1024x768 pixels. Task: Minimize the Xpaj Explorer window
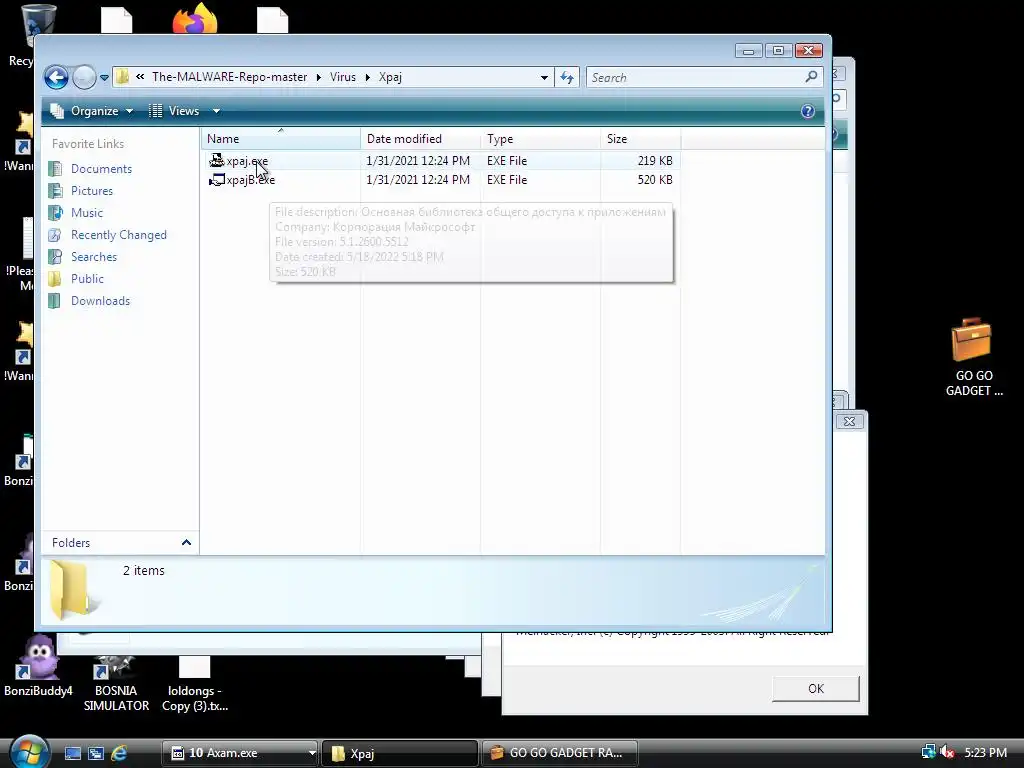tap(748, 51)
